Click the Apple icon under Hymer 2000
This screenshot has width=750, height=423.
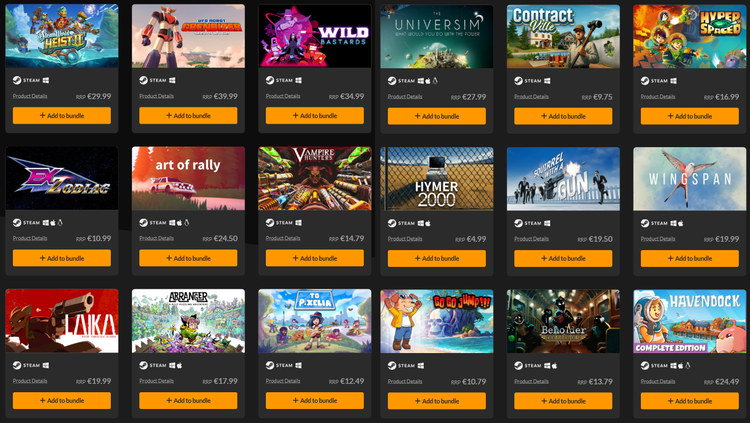428,223
